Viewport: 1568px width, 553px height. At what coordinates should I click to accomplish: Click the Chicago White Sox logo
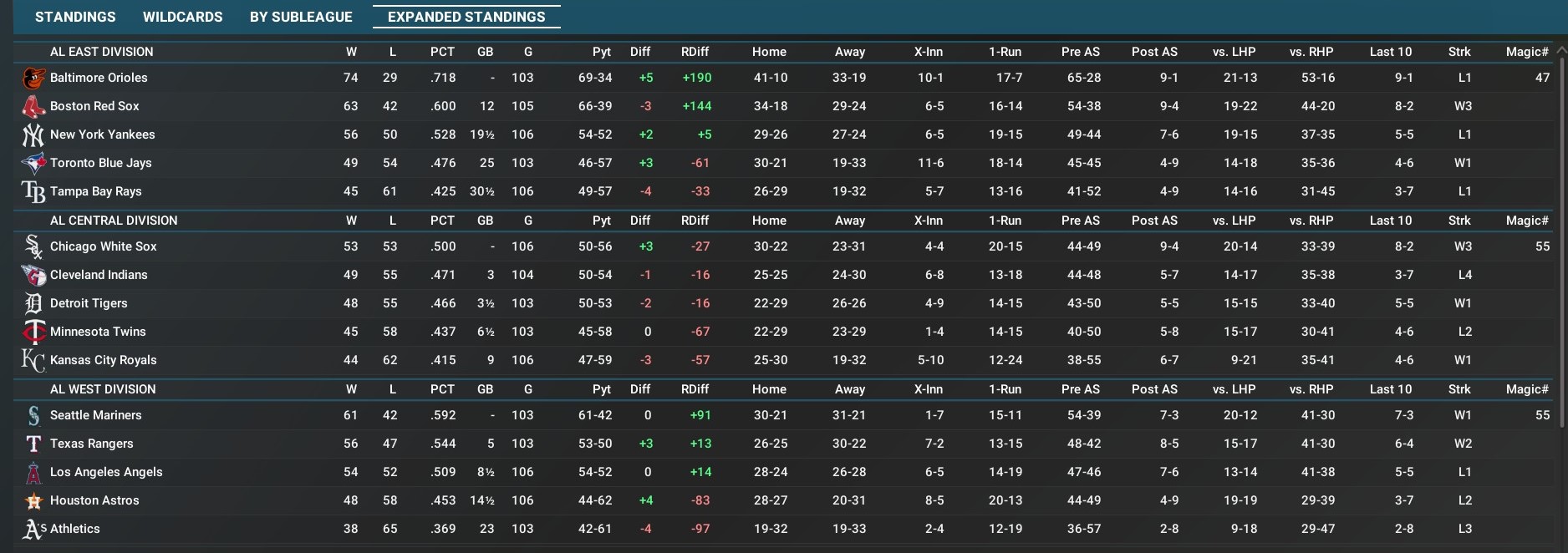33,246
